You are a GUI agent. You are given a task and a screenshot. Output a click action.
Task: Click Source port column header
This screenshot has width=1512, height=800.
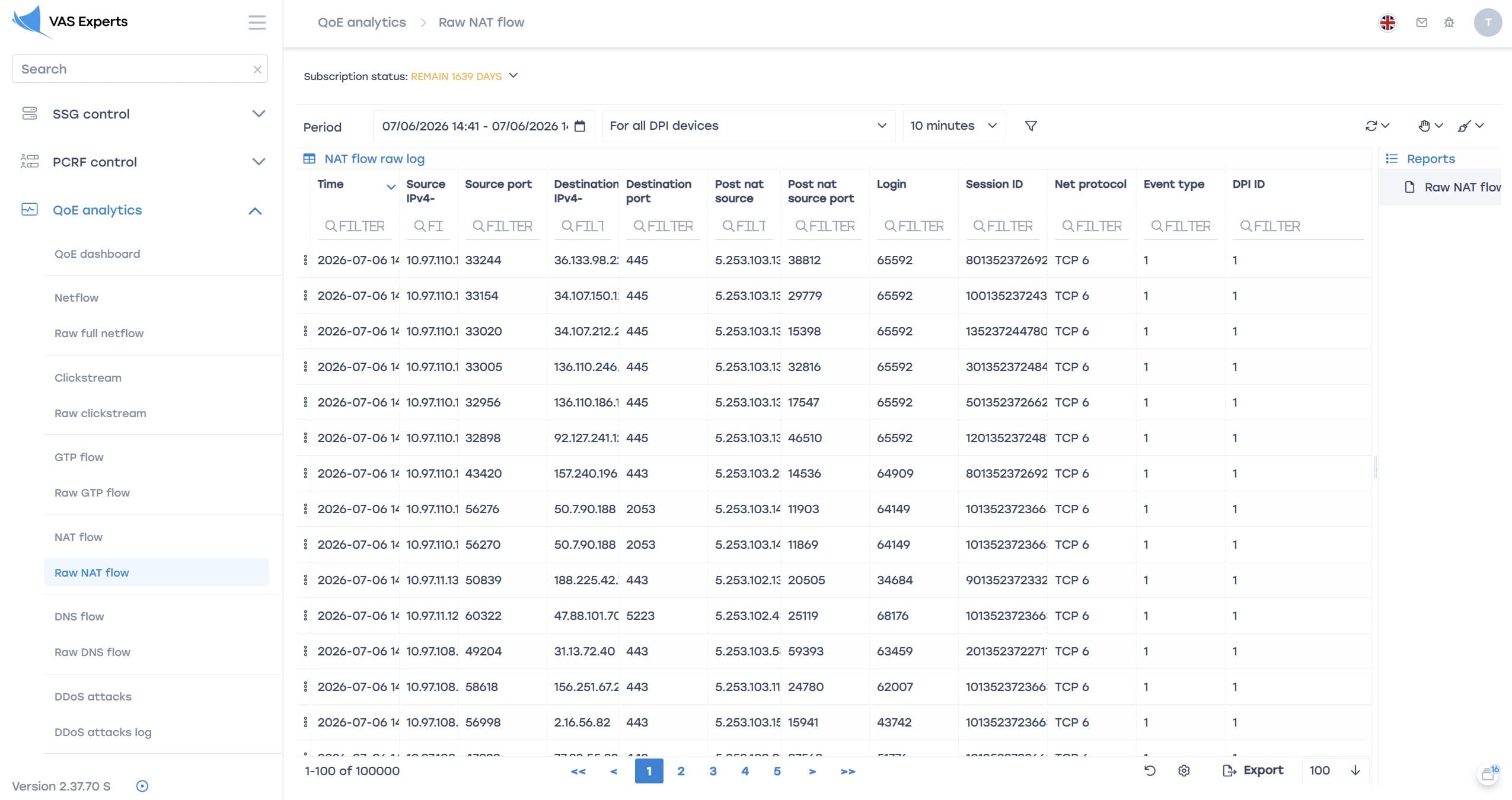[x=498, y=184]
